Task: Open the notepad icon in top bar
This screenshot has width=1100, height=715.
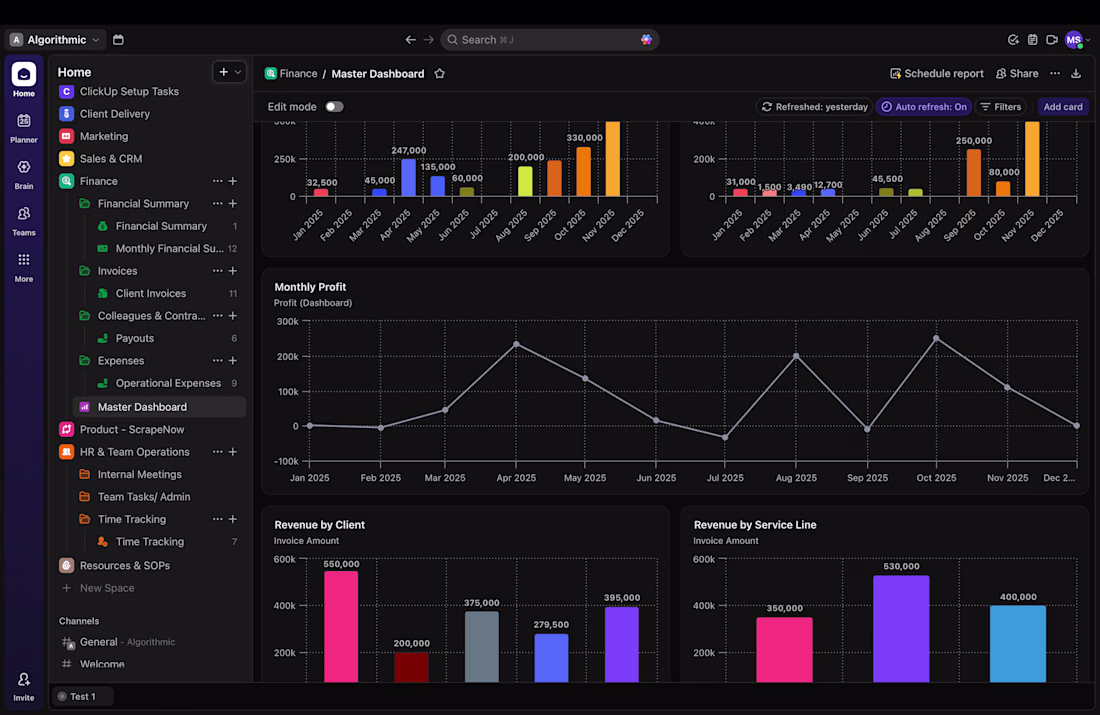Action: 1032,40
